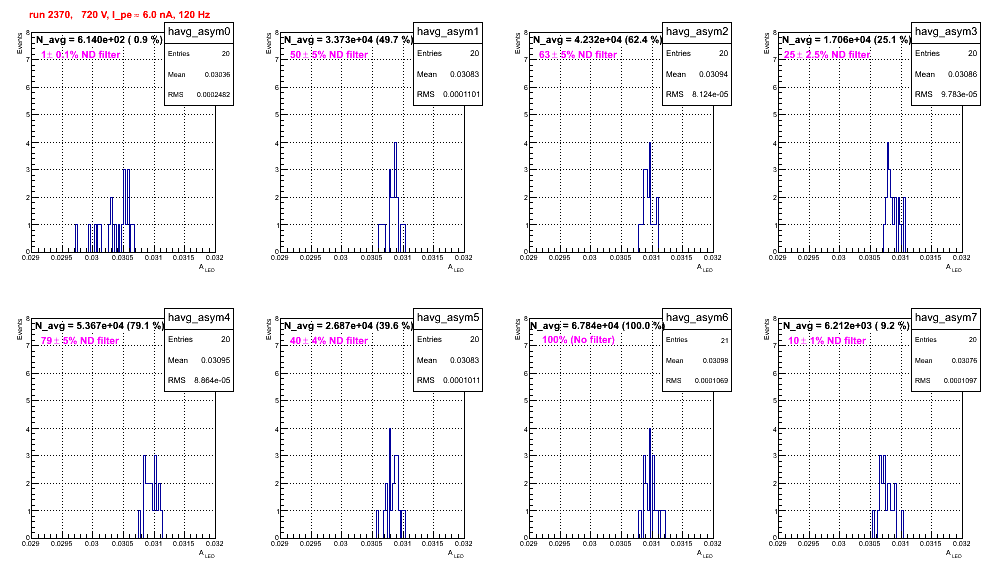Screen dimensions: 996x572
Task: Click the A_LED axis title under havg_asym0
Action: [207, 268]
